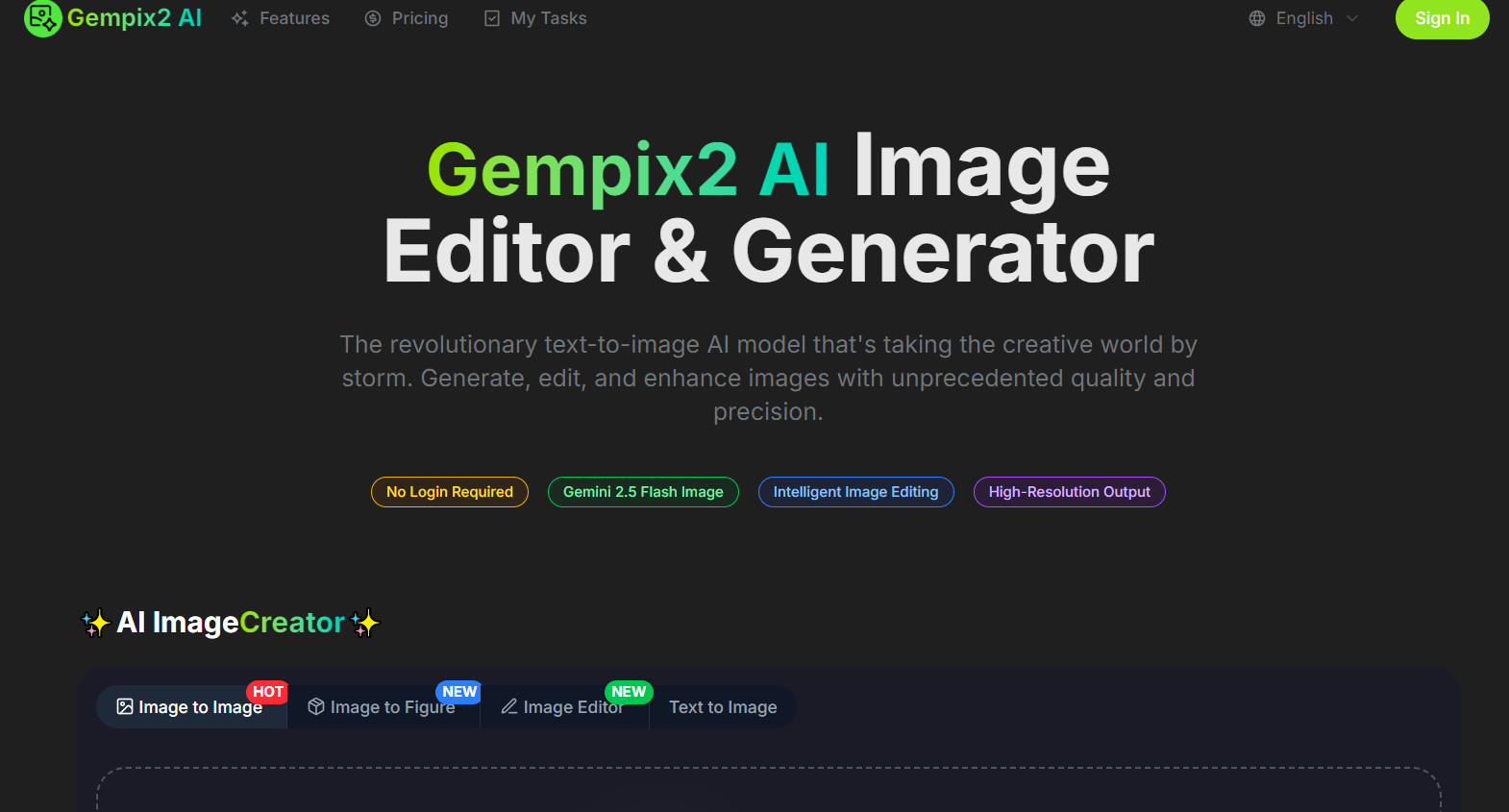The image size is (1509, 812).
Task: Click the HOT badge on Image to Image
Action: 267,692
